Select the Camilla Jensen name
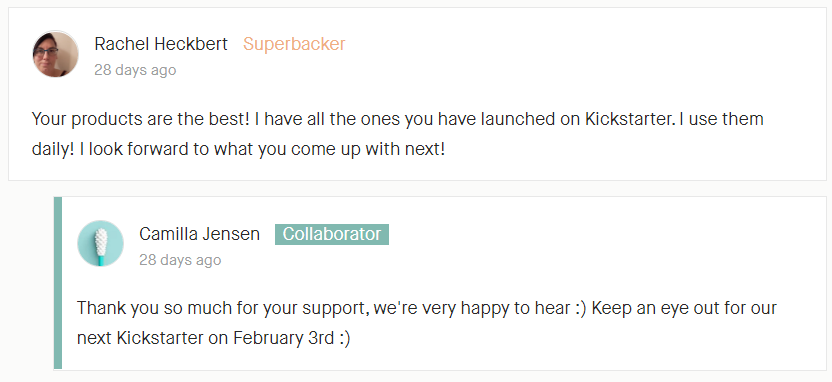Screen dimensions: 832x382 [x=200, y=234]
